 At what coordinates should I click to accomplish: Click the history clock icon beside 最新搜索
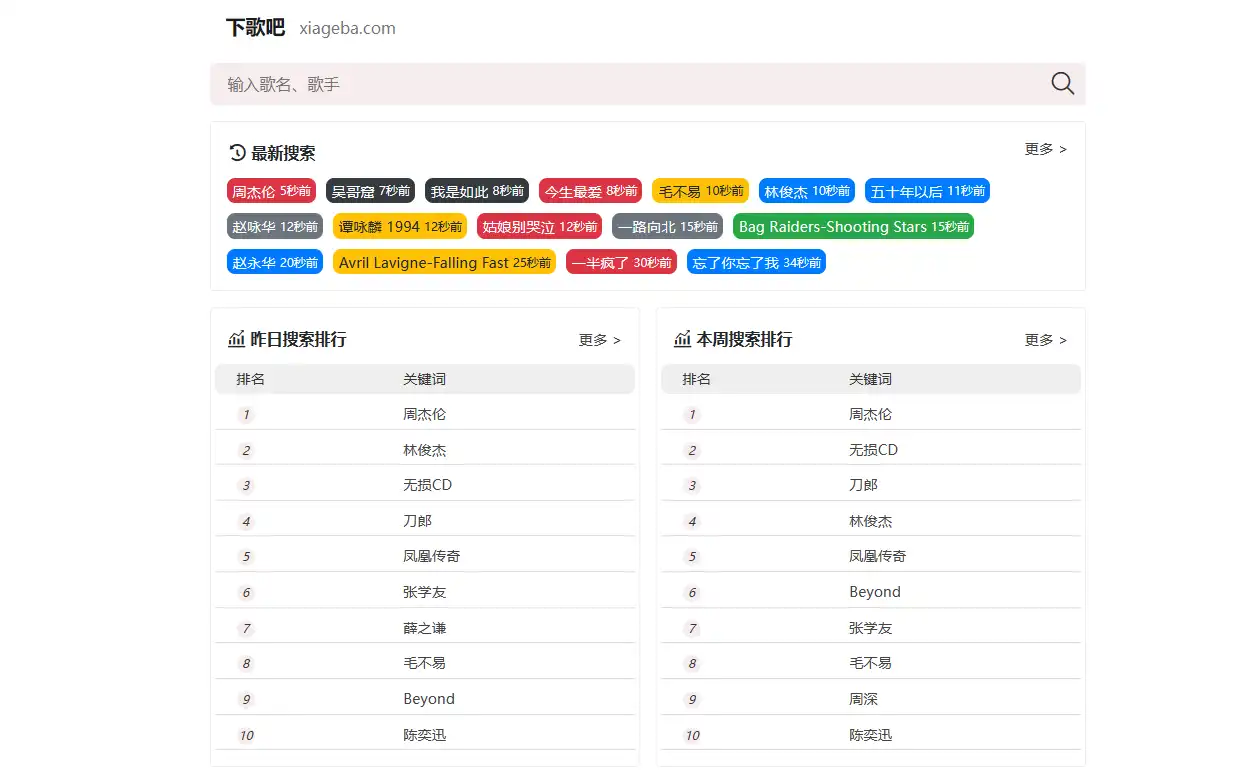coord(237,153)
